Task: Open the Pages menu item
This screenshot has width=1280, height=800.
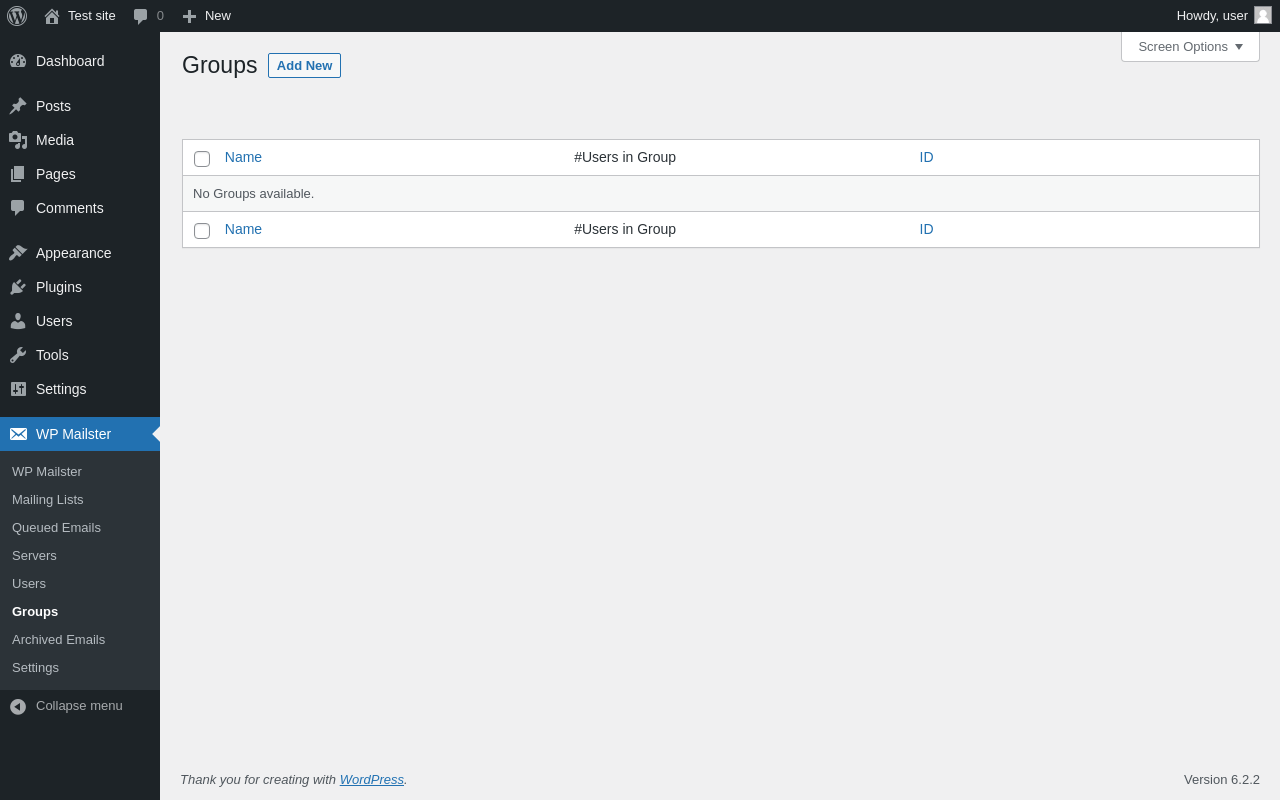Action: pos(80,174)
